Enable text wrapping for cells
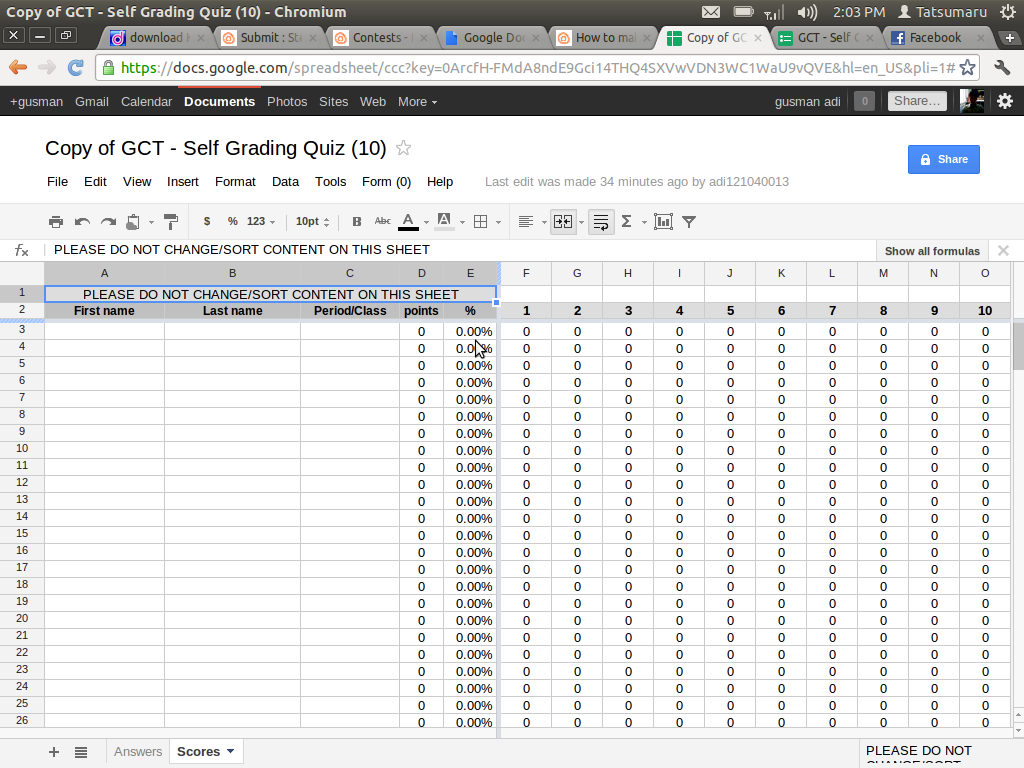Viewport: 1024px width, 768px height. coord(600,221)
